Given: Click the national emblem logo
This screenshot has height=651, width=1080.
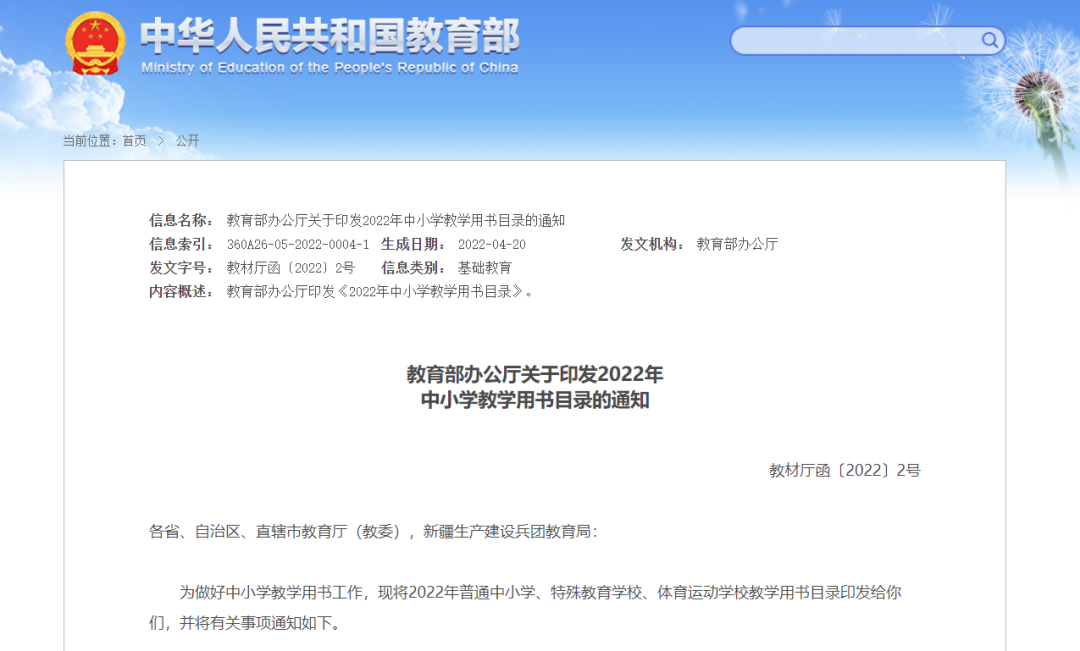Looking at the screenshot, I should [95, 43].
